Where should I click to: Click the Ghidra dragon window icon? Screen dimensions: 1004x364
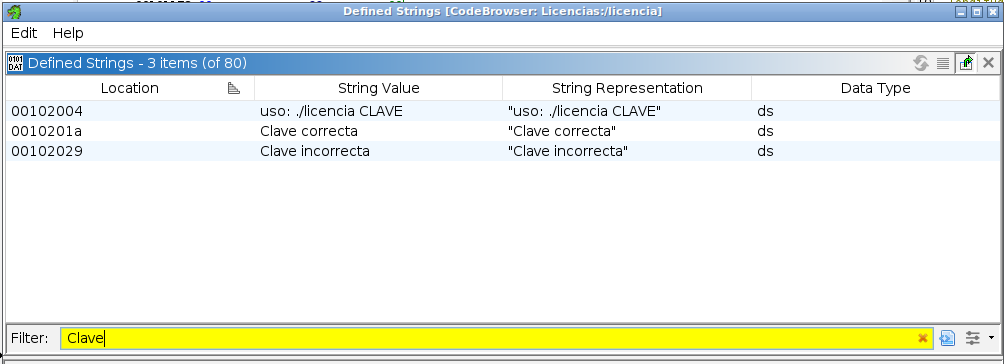click(14, 12)
